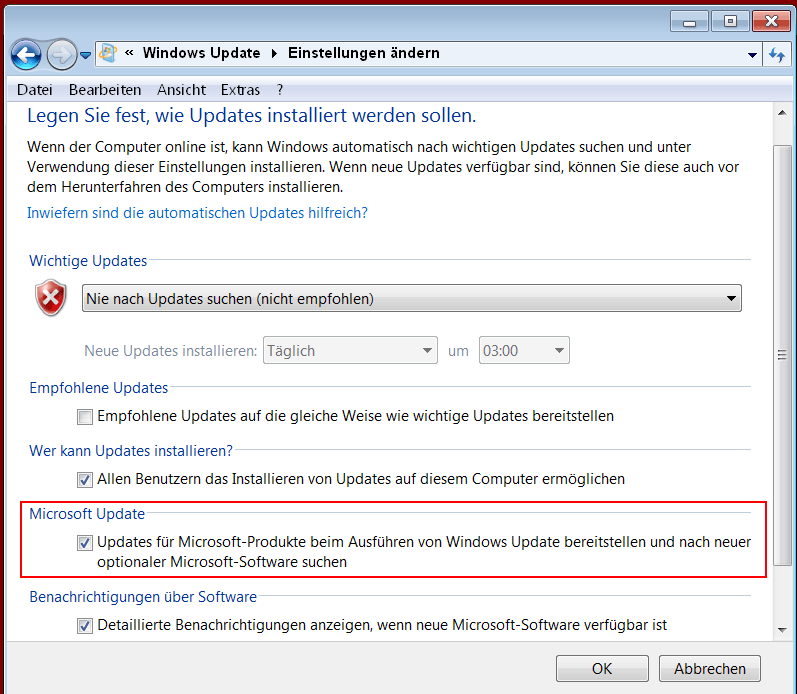Minimize the Windows Update window

[689, 21]
